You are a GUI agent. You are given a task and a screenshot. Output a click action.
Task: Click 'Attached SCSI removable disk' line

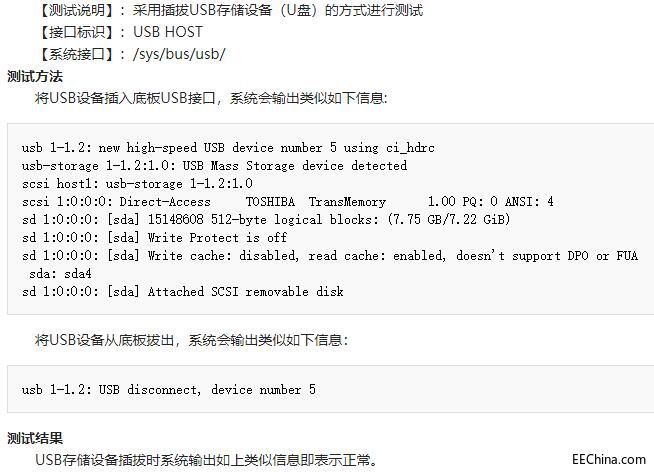point(183,291)
